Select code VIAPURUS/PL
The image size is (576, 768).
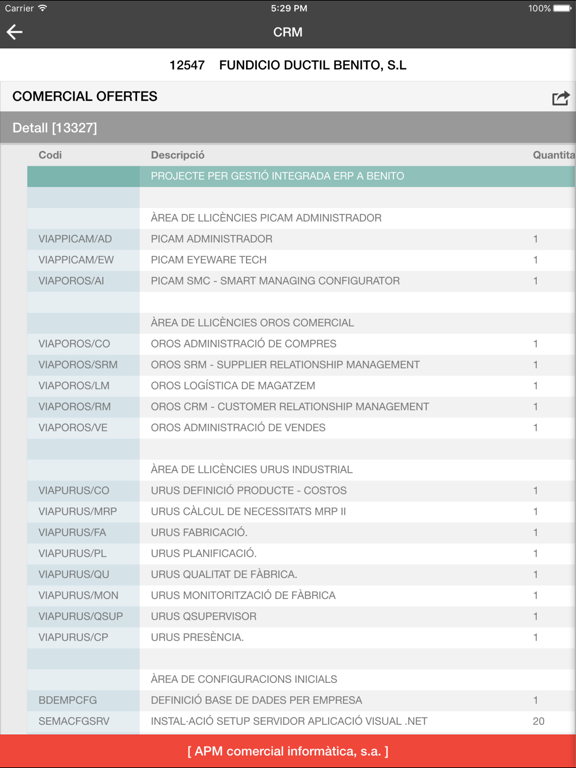point(72,553)
